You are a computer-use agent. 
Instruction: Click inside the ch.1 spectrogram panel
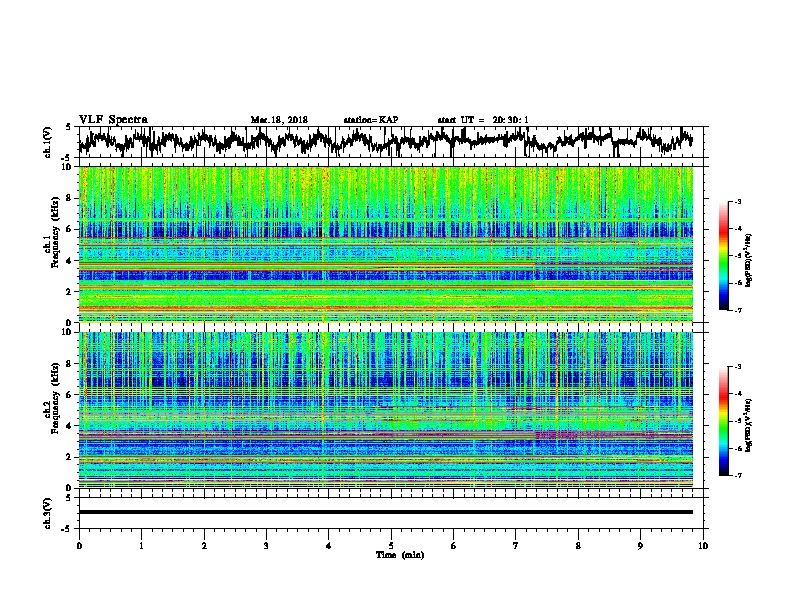click(386, 244)
